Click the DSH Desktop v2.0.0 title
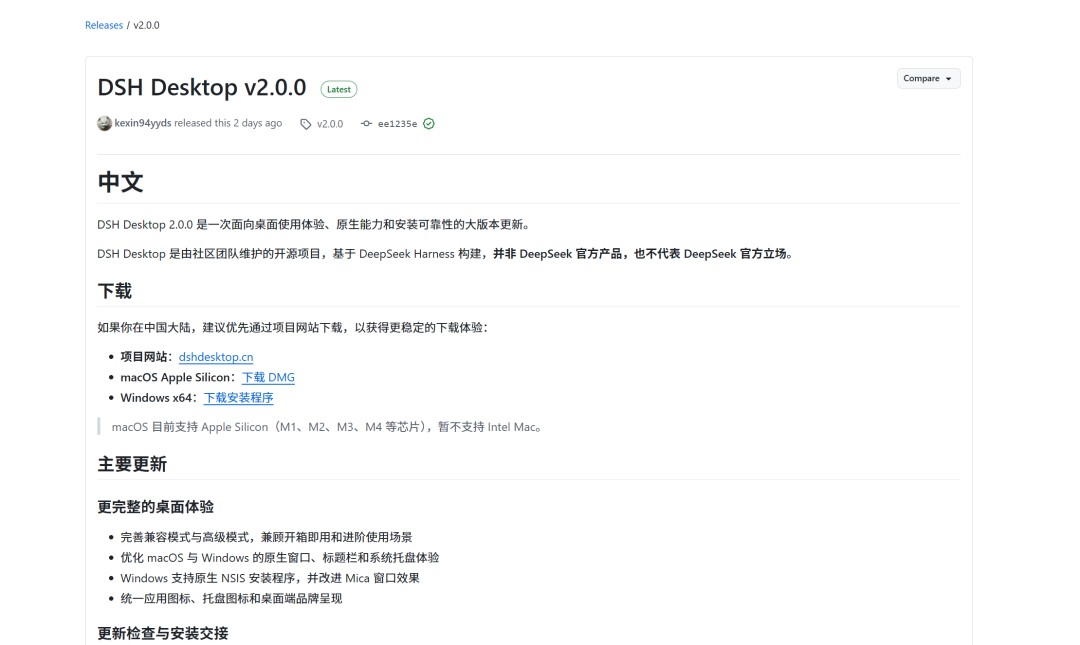Image resolution: width=1080 pixels, height=645 pixels. click(202, 88)
